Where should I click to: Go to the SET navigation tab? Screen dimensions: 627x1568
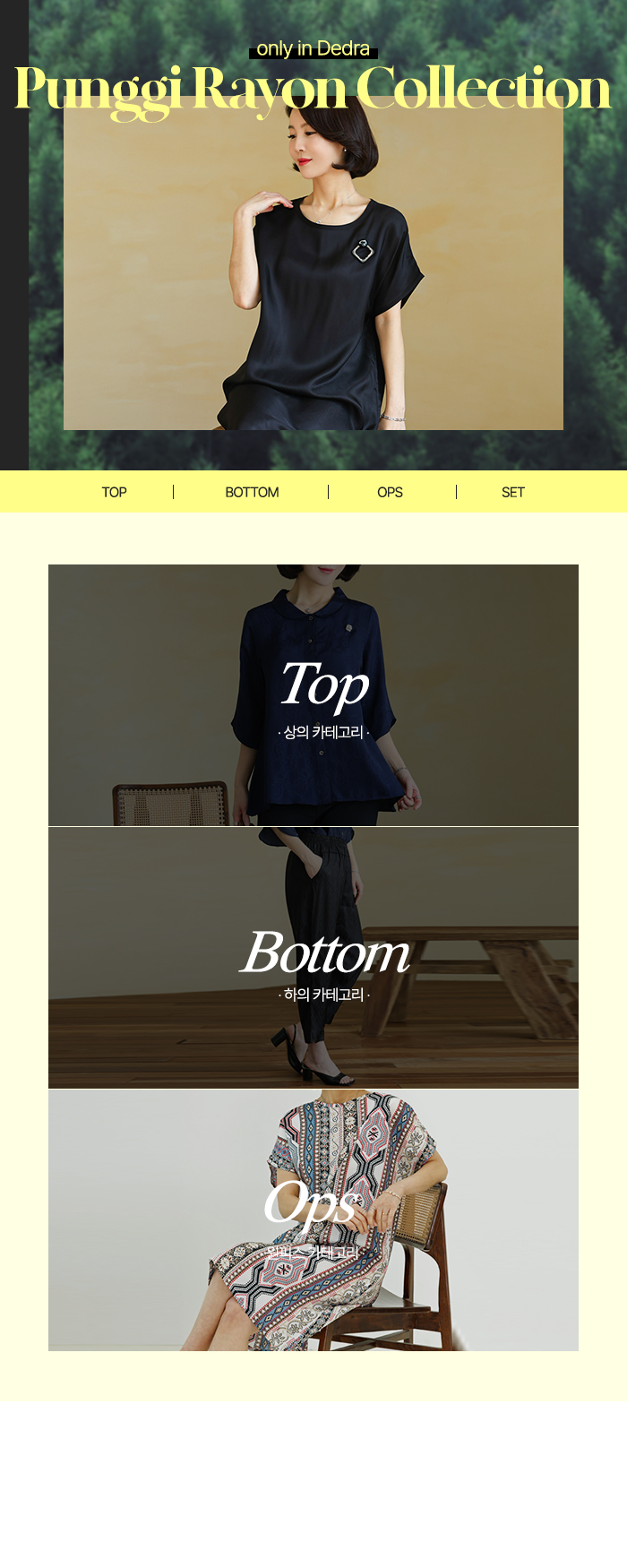pos(512,492)
